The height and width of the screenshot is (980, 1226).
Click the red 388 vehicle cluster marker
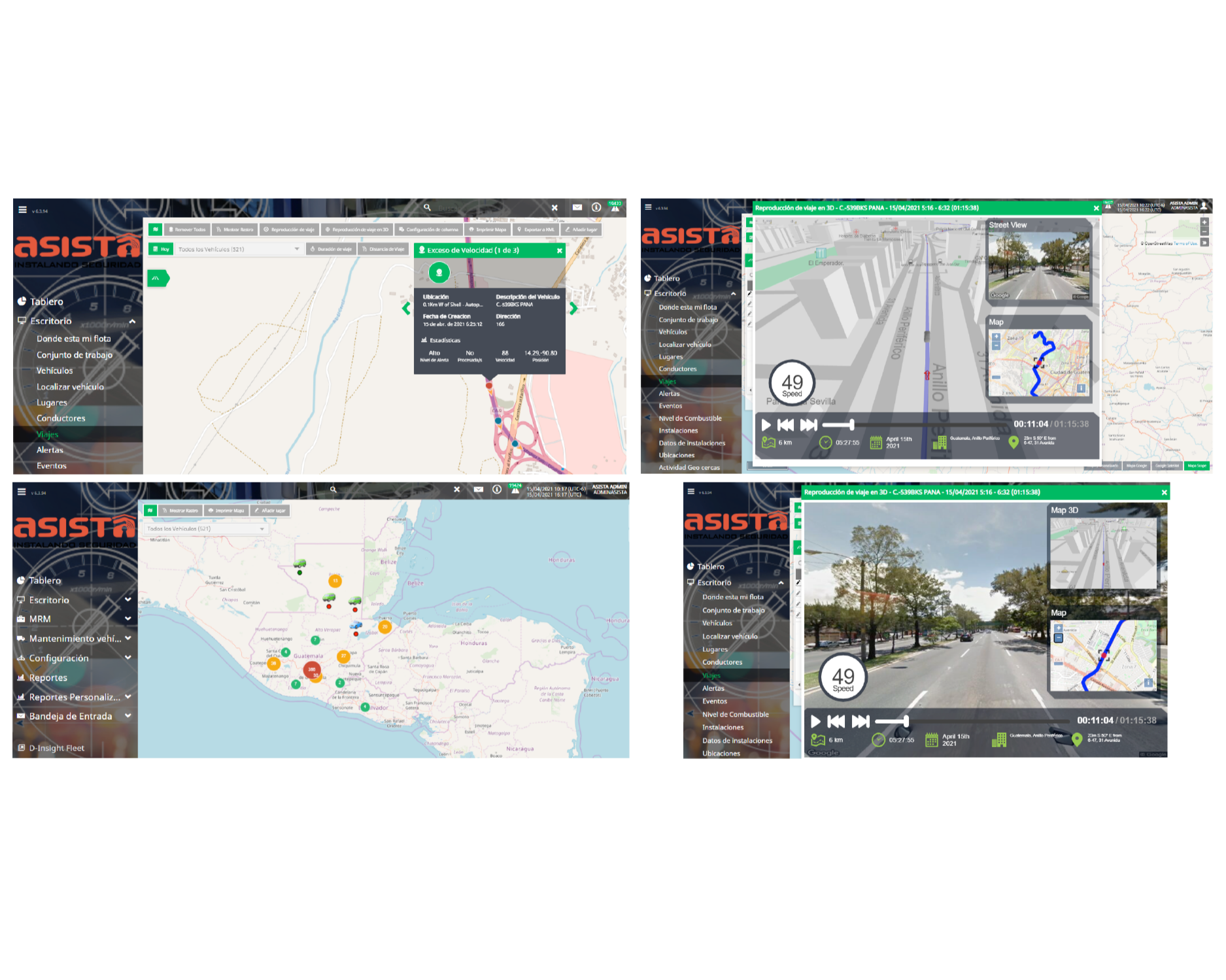[x=312, y=669]
